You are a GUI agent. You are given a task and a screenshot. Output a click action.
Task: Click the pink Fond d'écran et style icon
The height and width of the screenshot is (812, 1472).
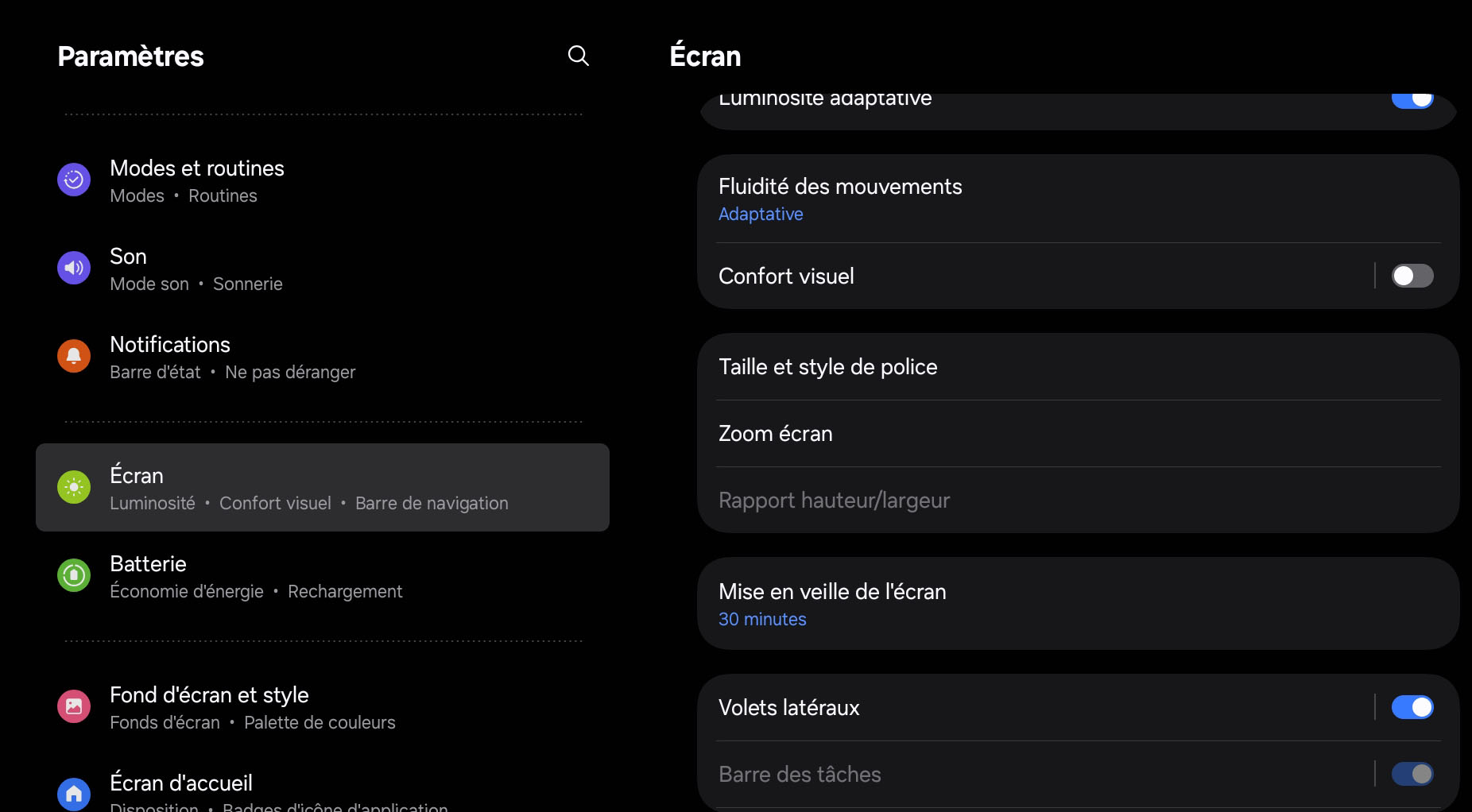point(74,706)
